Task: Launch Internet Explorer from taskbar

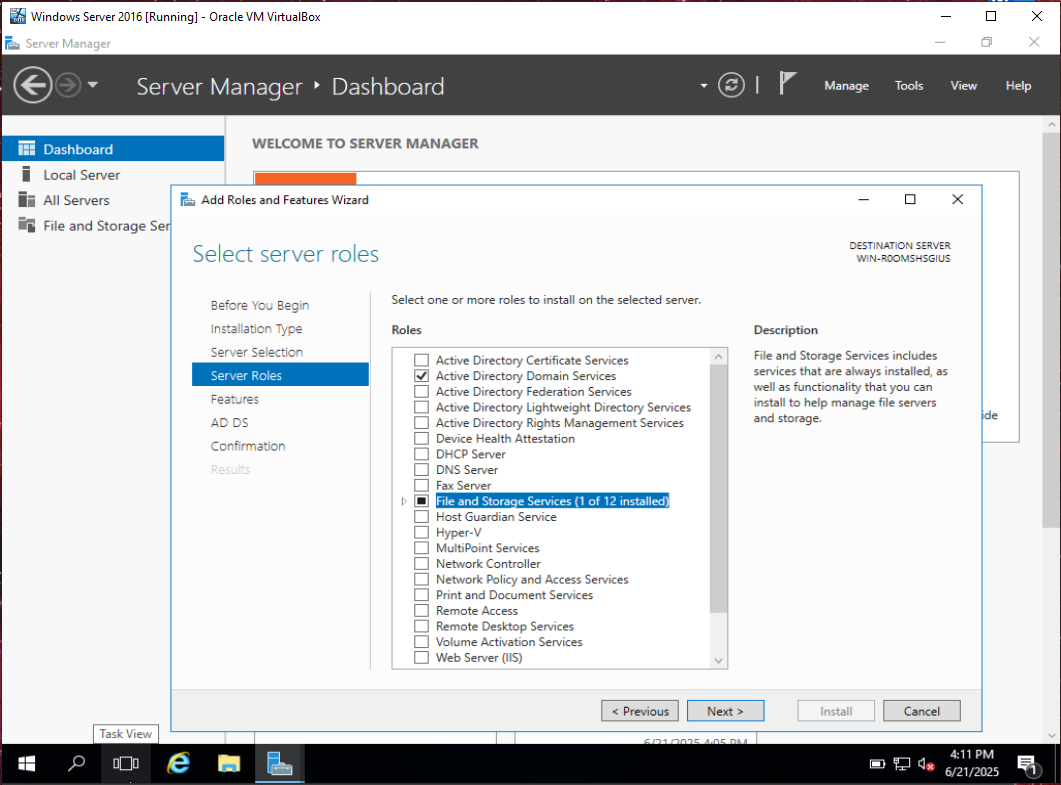Action: click(x=179, y=764)
